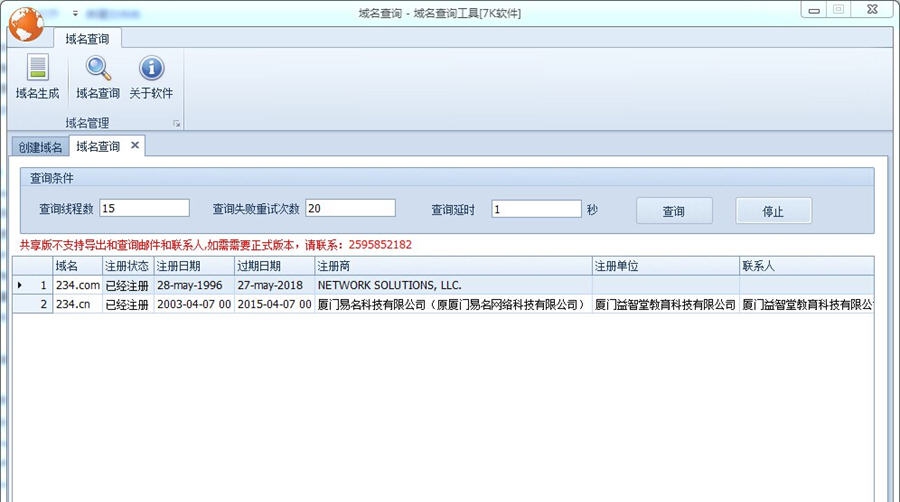Expand the 域名管理 group dialog launcher
Image resolution: width=900 pixels, height=502 pixels.
click(x=176, y=123)
